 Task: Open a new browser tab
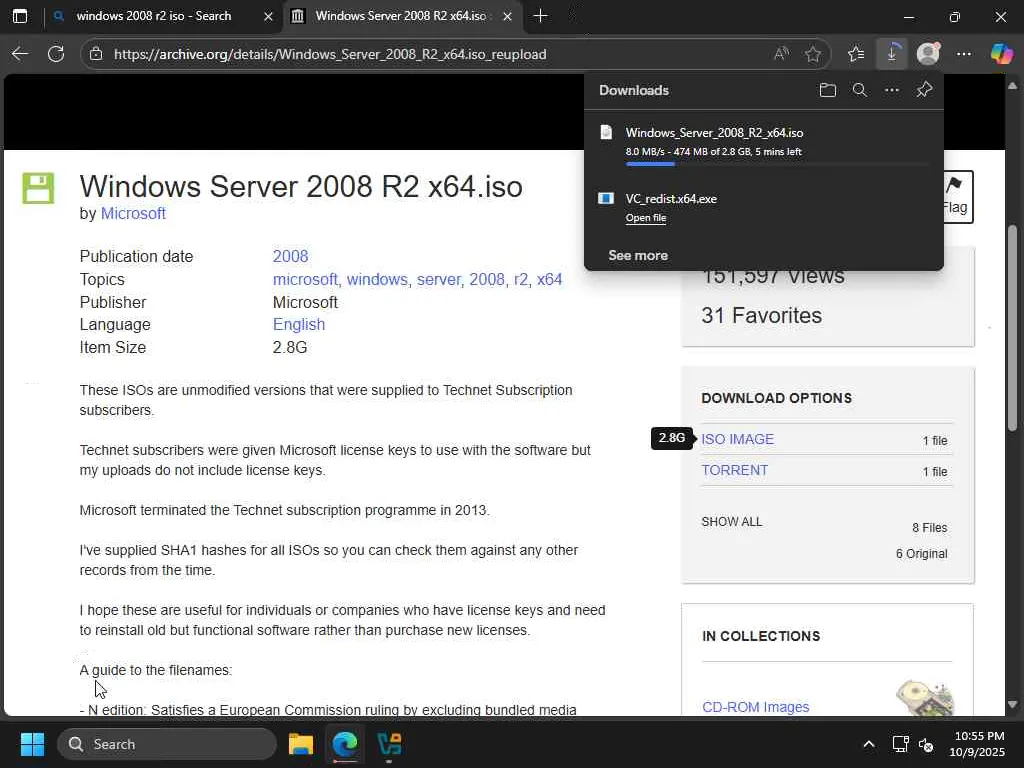(540, 16)
